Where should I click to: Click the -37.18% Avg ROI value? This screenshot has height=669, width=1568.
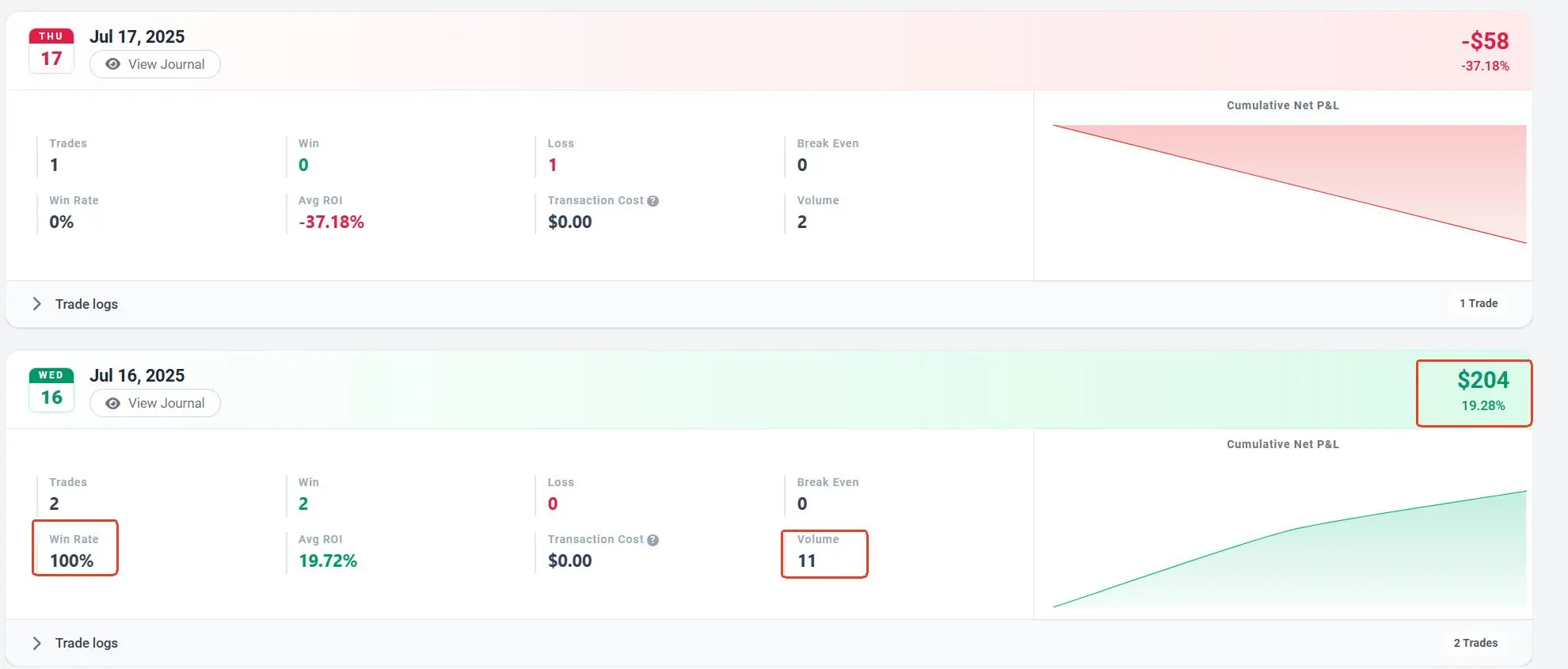point(331,222)
